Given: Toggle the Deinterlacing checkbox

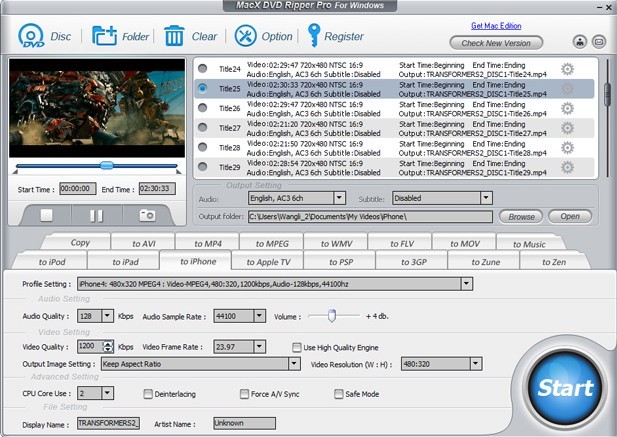Looking at the screenshot, I should click(147, 393).
